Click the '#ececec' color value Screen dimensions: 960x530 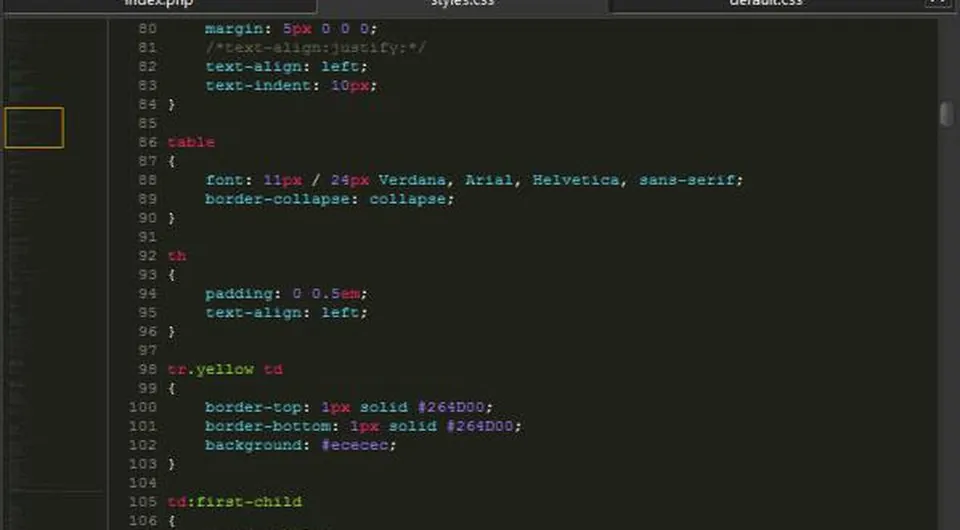[355, 446]
